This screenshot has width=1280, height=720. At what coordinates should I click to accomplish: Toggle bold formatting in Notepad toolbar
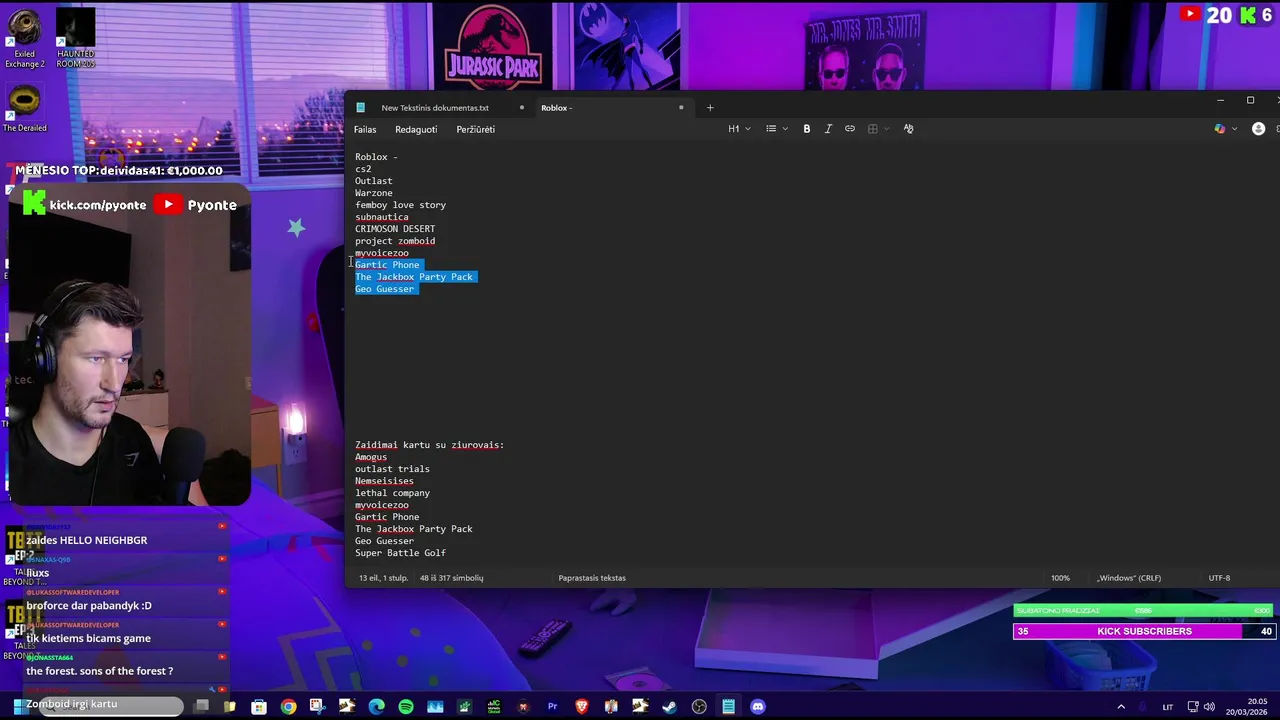807,129
